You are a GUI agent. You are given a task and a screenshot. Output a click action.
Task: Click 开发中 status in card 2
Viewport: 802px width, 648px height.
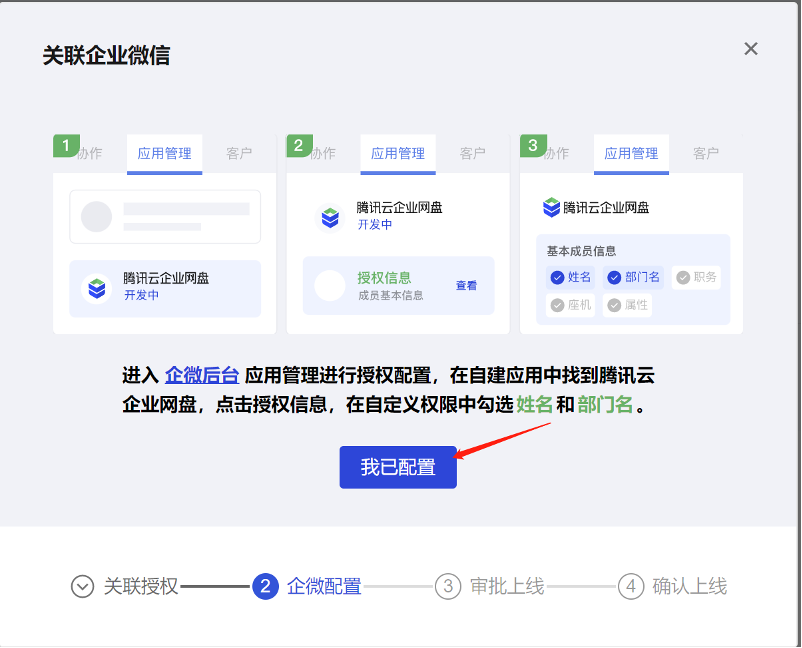[x=375, y=225]
